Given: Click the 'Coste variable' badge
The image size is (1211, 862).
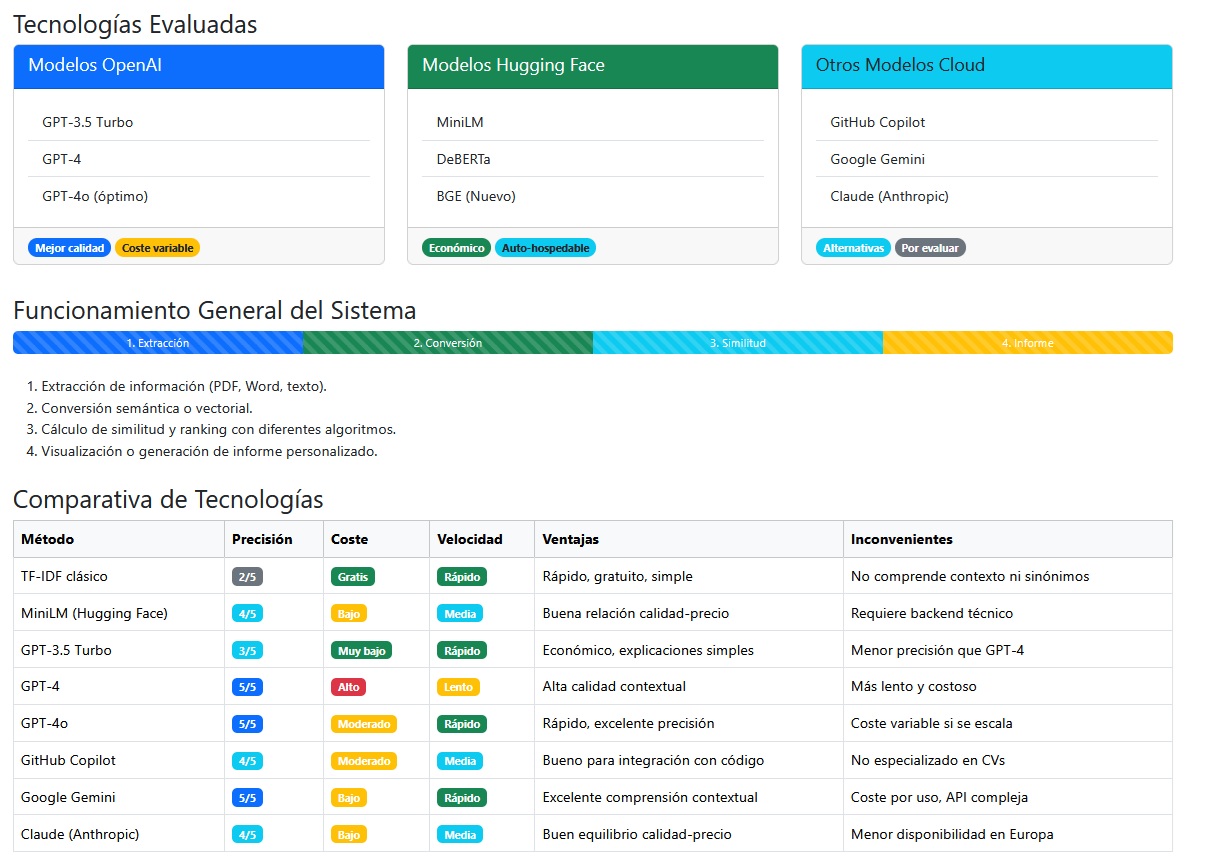Looking at the screenshot, I should [x=157, y=248].
